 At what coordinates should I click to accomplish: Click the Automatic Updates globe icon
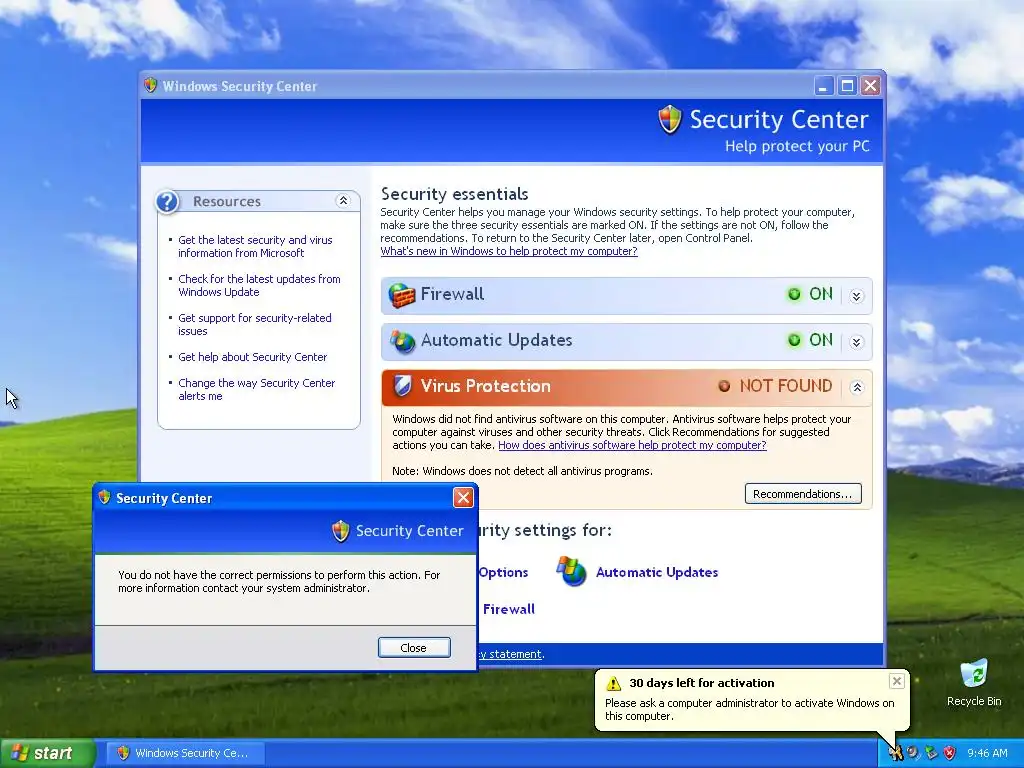[402, 341]
